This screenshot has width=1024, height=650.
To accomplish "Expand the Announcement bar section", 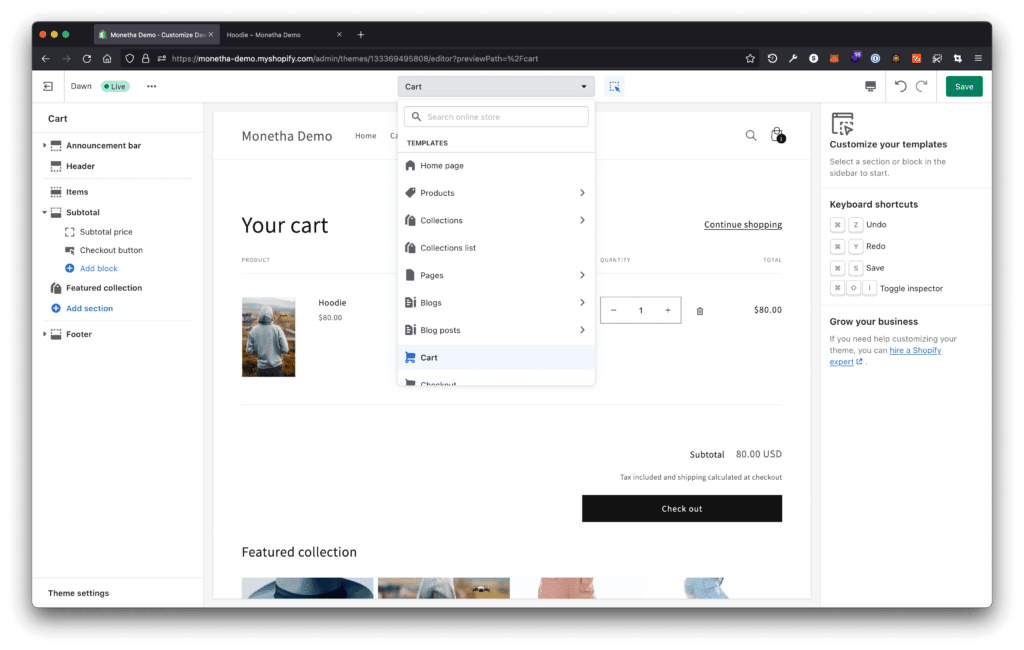I will pyautogui.click(x=44, y=145).
